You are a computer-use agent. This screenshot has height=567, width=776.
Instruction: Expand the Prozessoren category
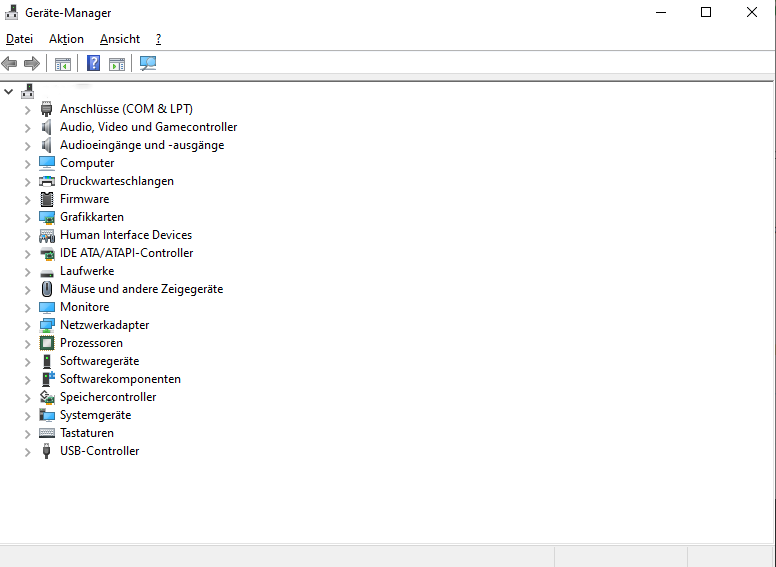coord(28,343)
